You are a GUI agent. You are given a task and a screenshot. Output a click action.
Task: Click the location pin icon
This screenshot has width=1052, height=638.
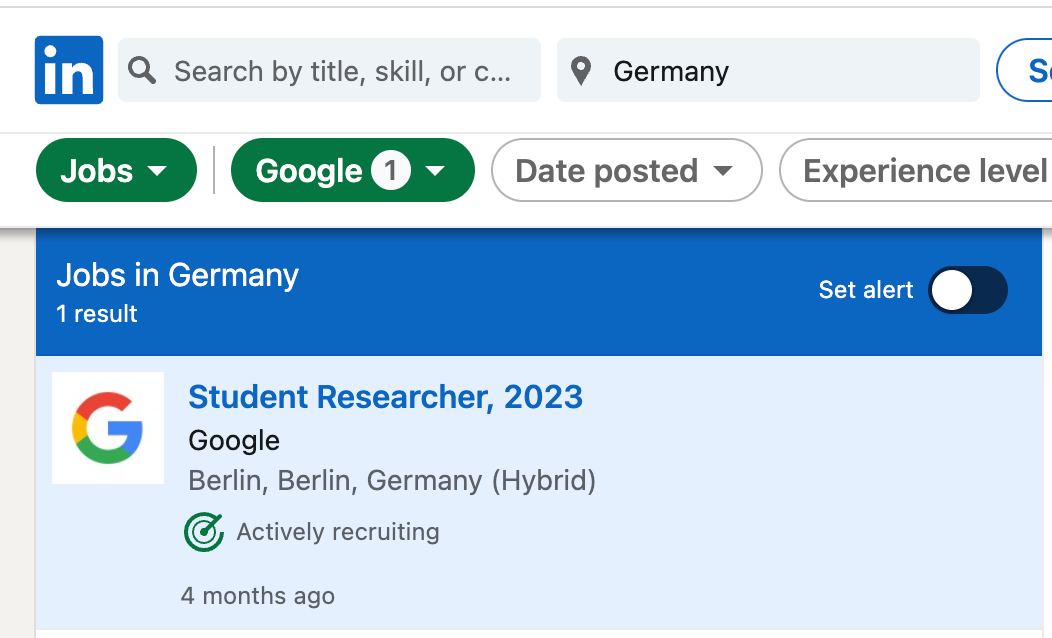point(581,70)
